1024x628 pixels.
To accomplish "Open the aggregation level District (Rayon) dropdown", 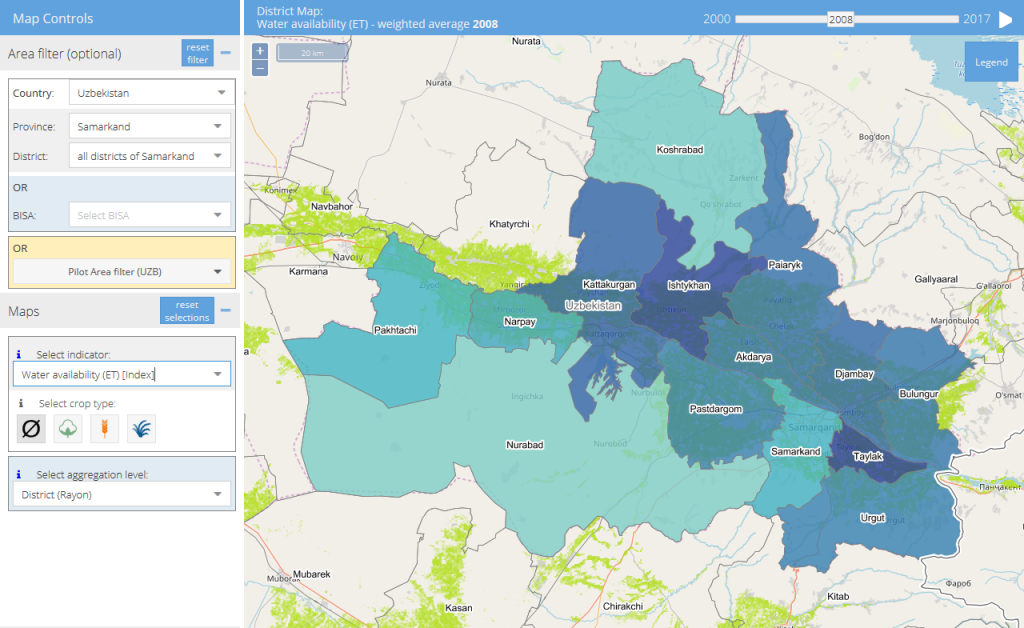I will pyautogui.click(x=121, y=494).
